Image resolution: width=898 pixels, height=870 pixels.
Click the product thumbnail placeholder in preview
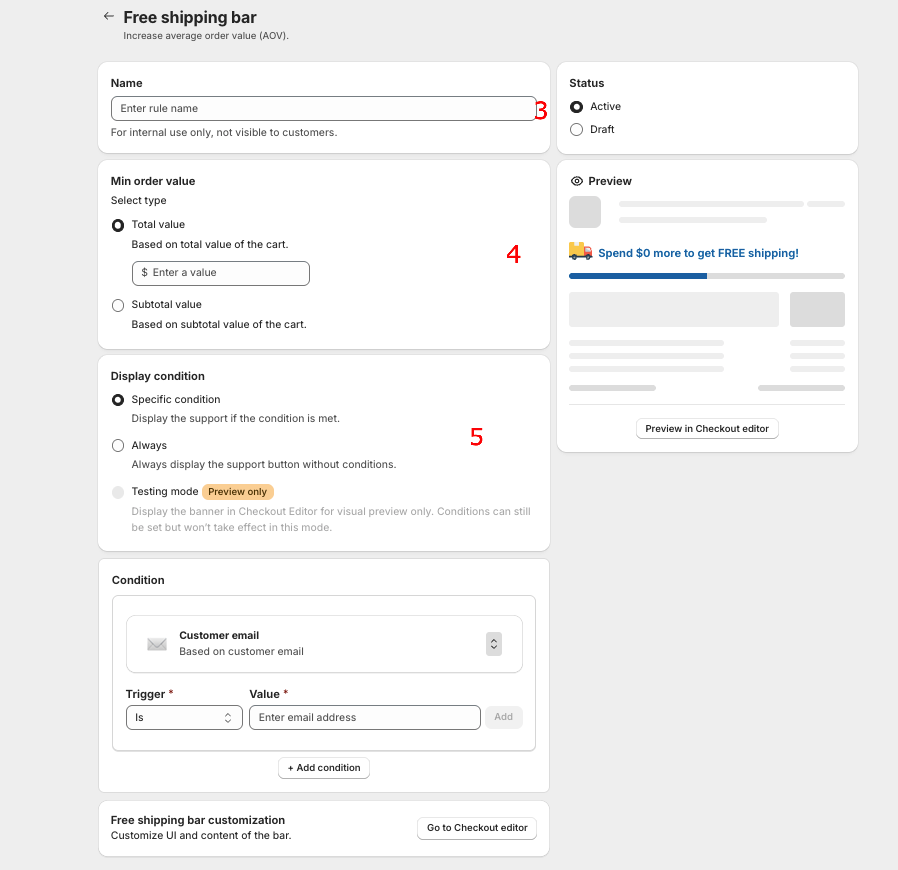[585, 212]
